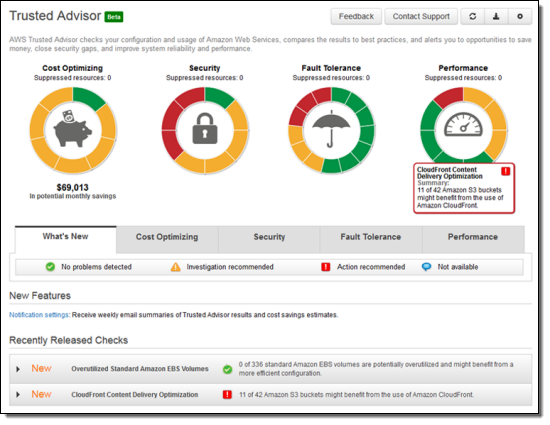550x425 pixels.
Task: Click the padlock Security icon
Action: [205, 128]
